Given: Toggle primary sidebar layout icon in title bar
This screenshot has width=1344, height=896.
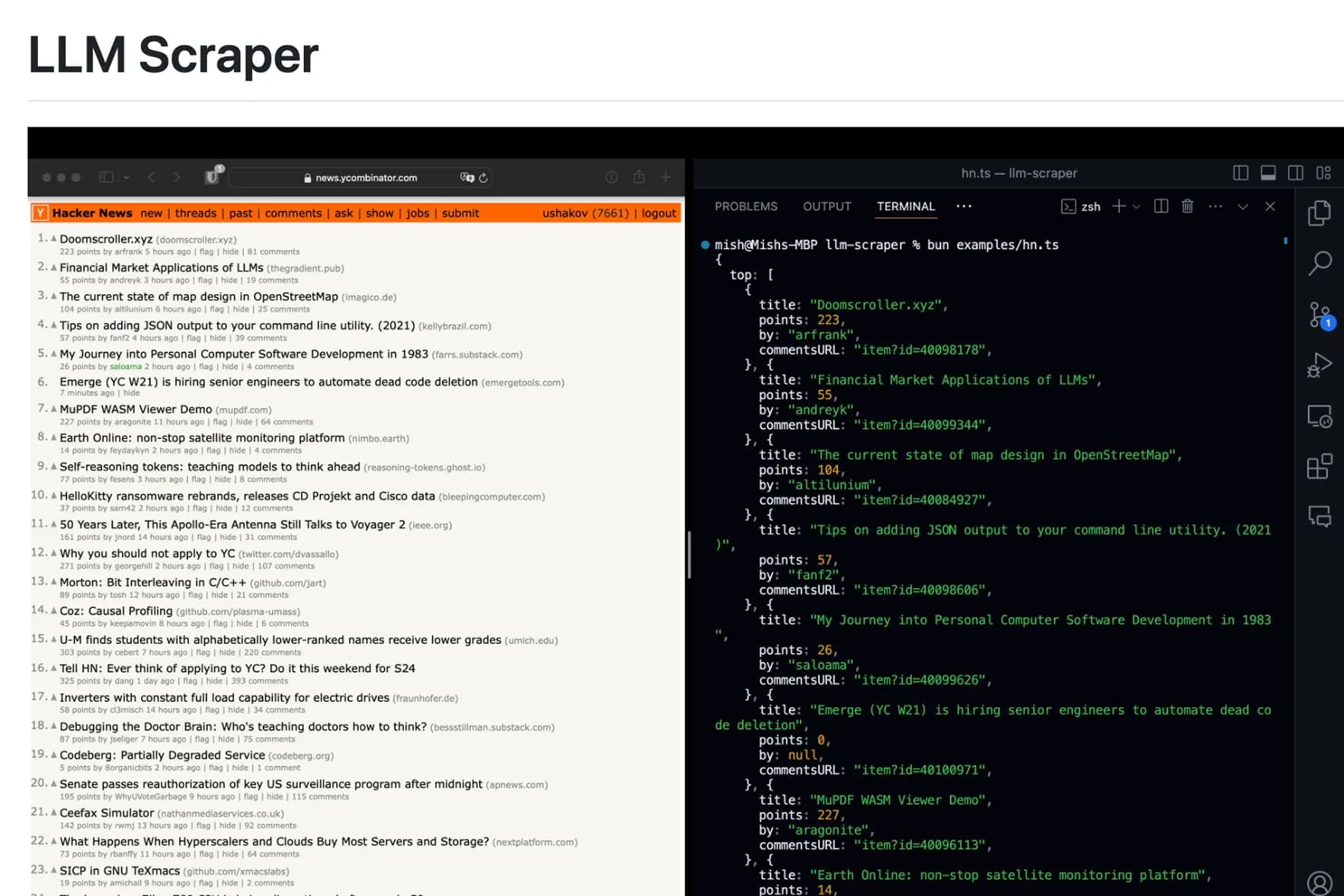Looking at the screenshot, I should (x=1240, y=173).
